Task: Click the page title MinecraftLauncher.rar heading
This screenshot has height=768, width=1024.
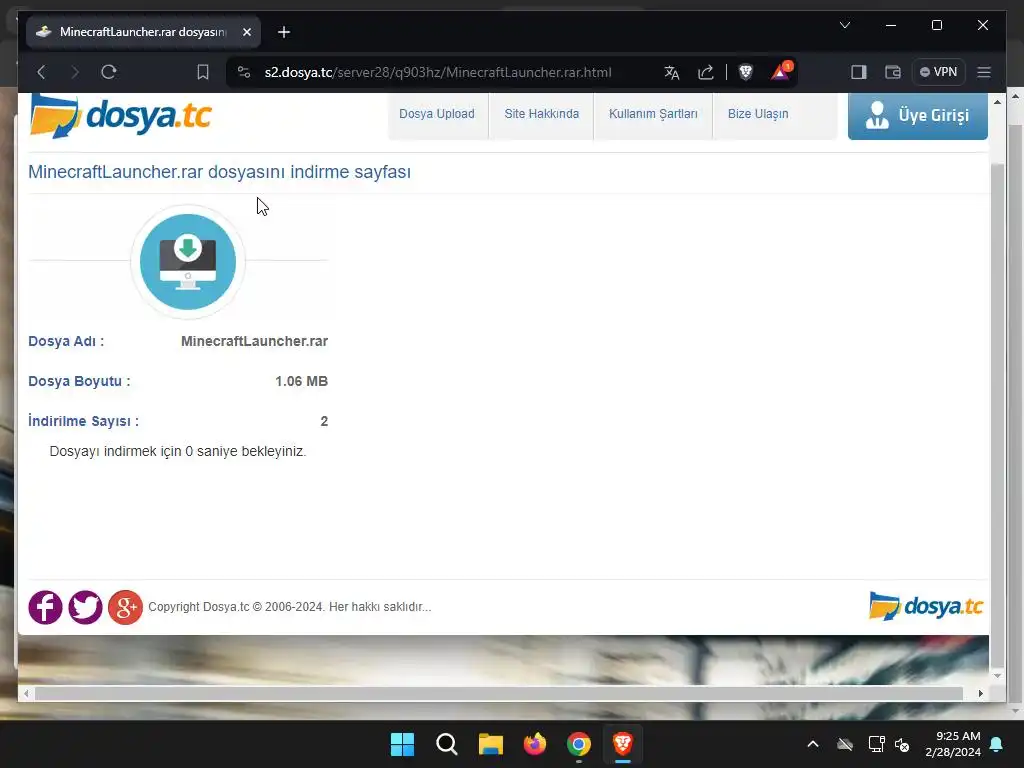Action: click(219, 172)
